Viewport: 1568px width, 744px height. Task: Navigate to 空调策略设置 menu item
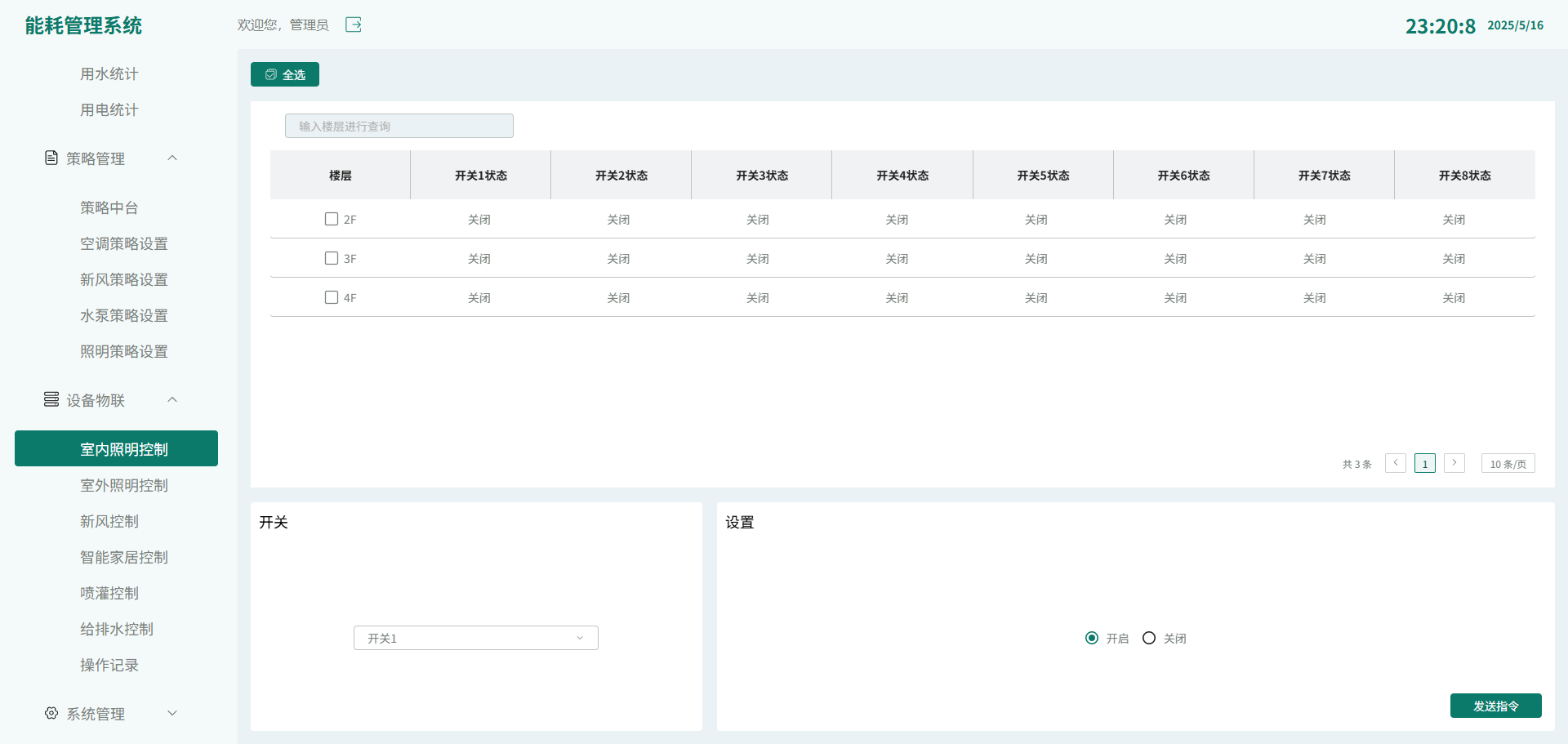point(124,243)
